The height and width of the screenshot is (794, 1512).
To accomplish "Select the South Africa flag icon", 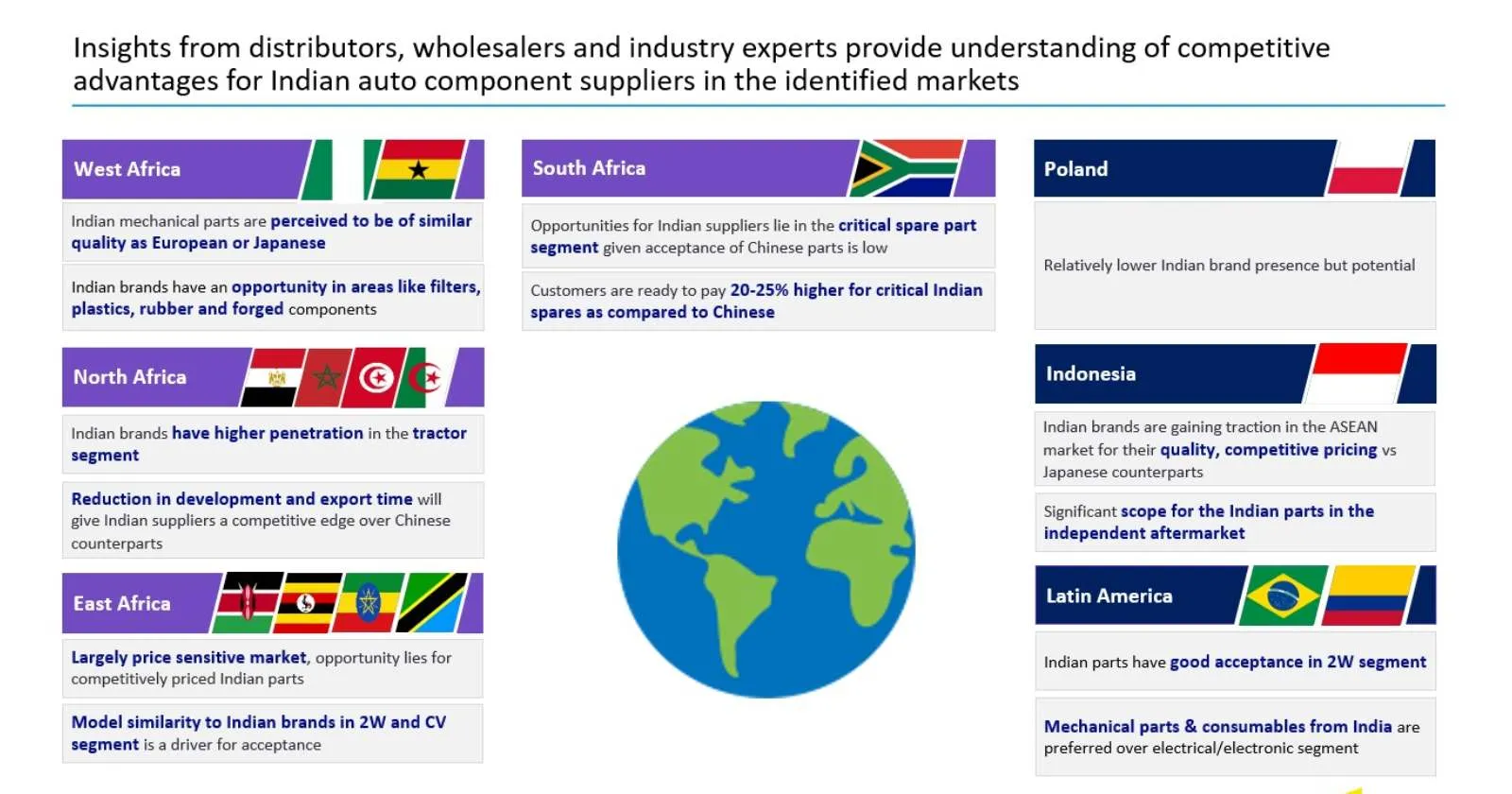I will coord(906,168).
